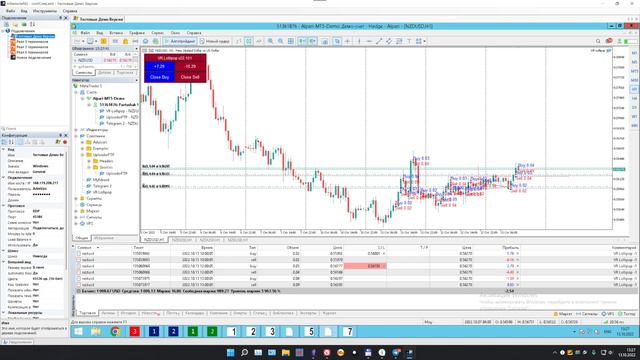This screenshot has height=360, width=640.
Task: Select MyAdvisor in Navigator tree
Action: pos(101,180)
